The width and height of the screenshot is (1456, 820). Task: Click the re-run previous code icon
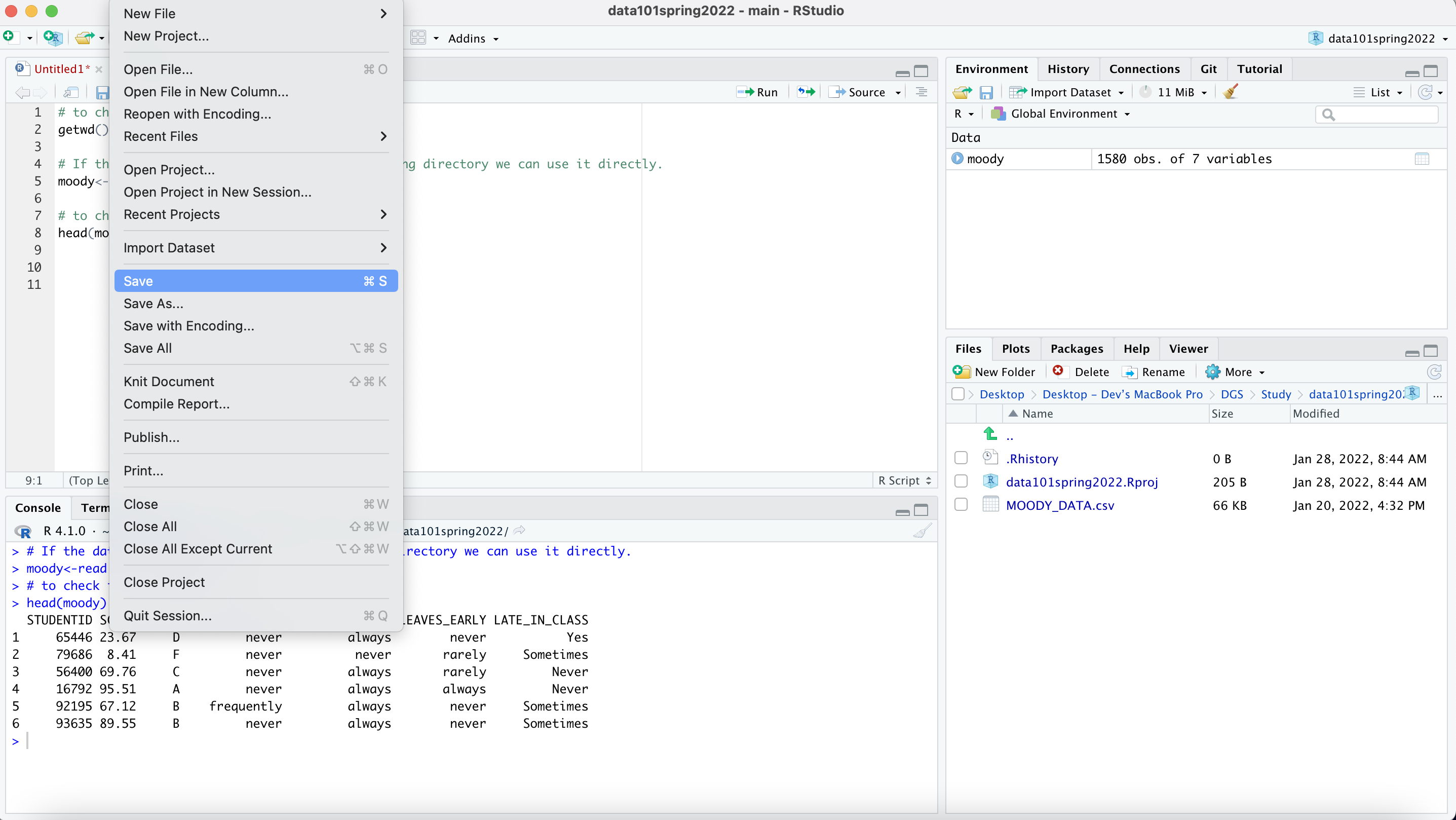pos(806,92)
